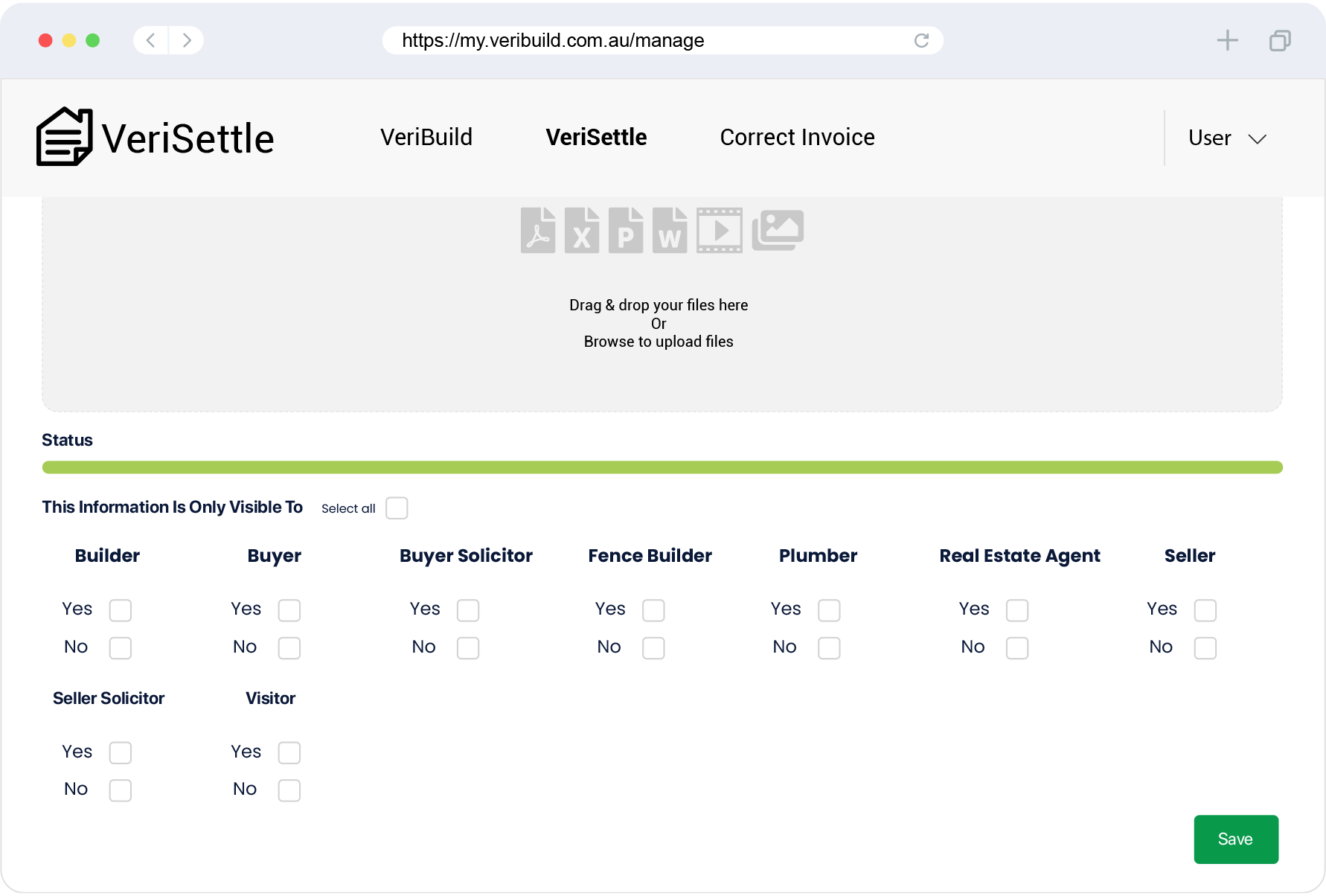
Task: Check Yes under Builder
Action: [121, 610]
